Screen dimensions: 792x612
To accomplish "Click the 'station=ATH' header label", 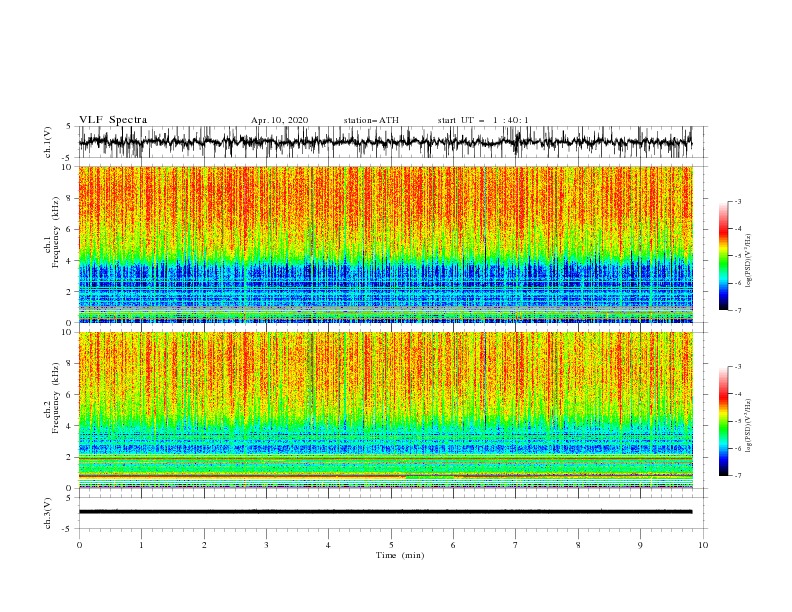I will [x=371, y=120].
